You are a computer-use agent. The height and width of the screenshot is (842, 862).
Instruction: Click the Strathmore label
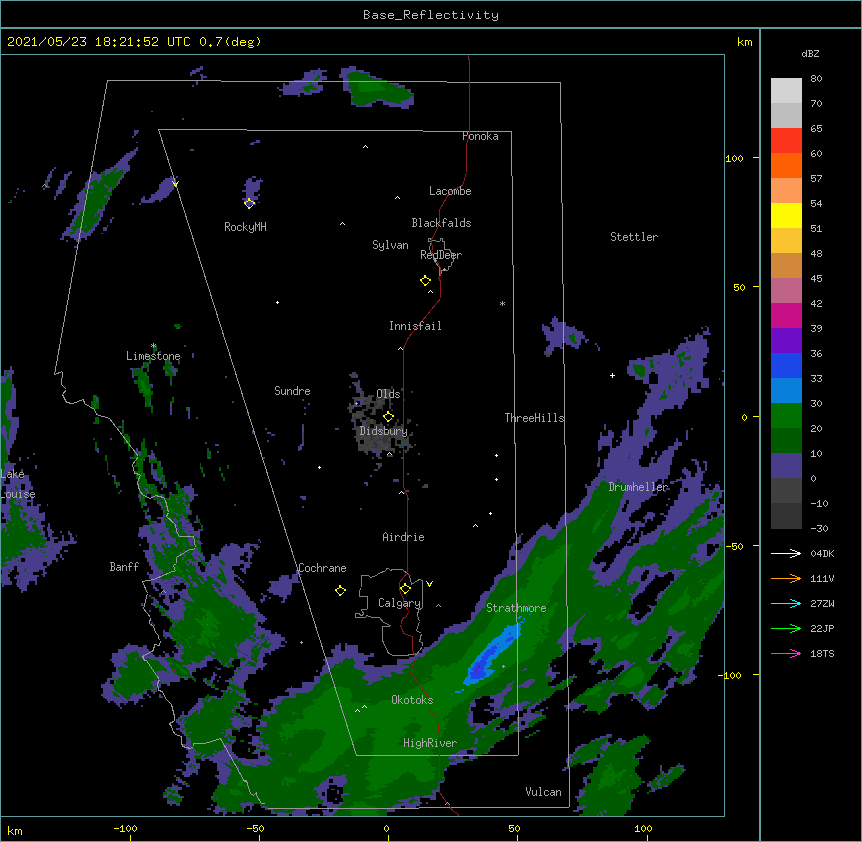[x=516, y=608]
